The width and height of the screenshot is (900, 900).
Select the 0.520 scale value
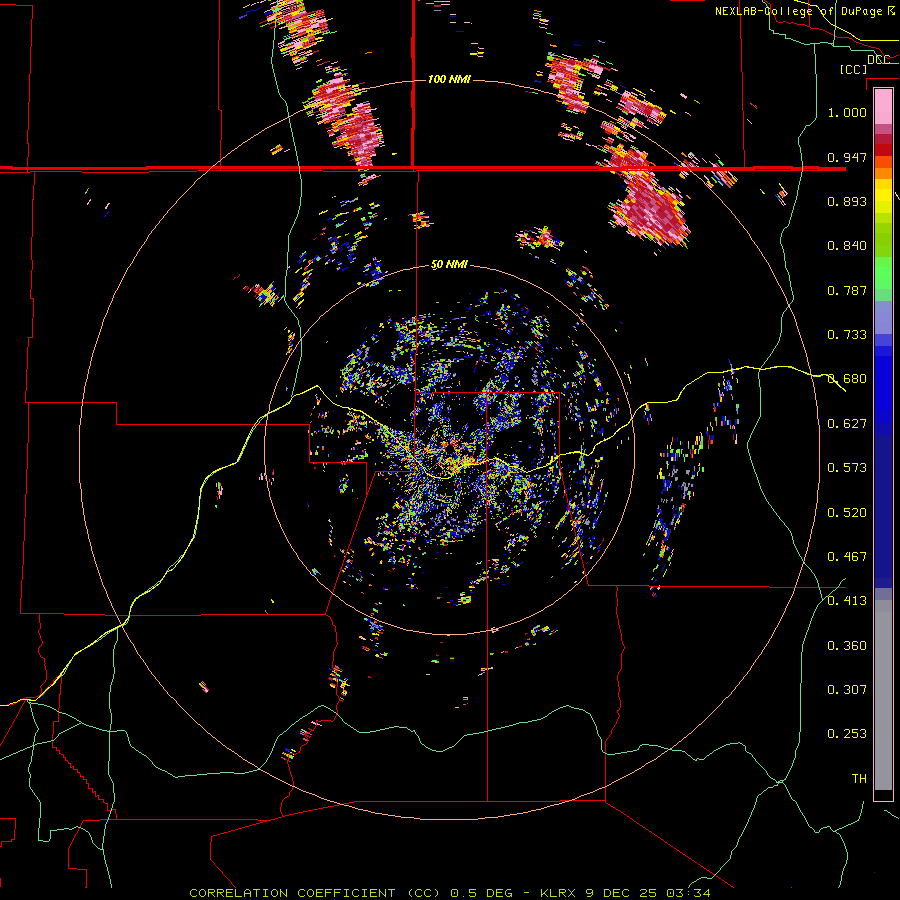point(847,513)
